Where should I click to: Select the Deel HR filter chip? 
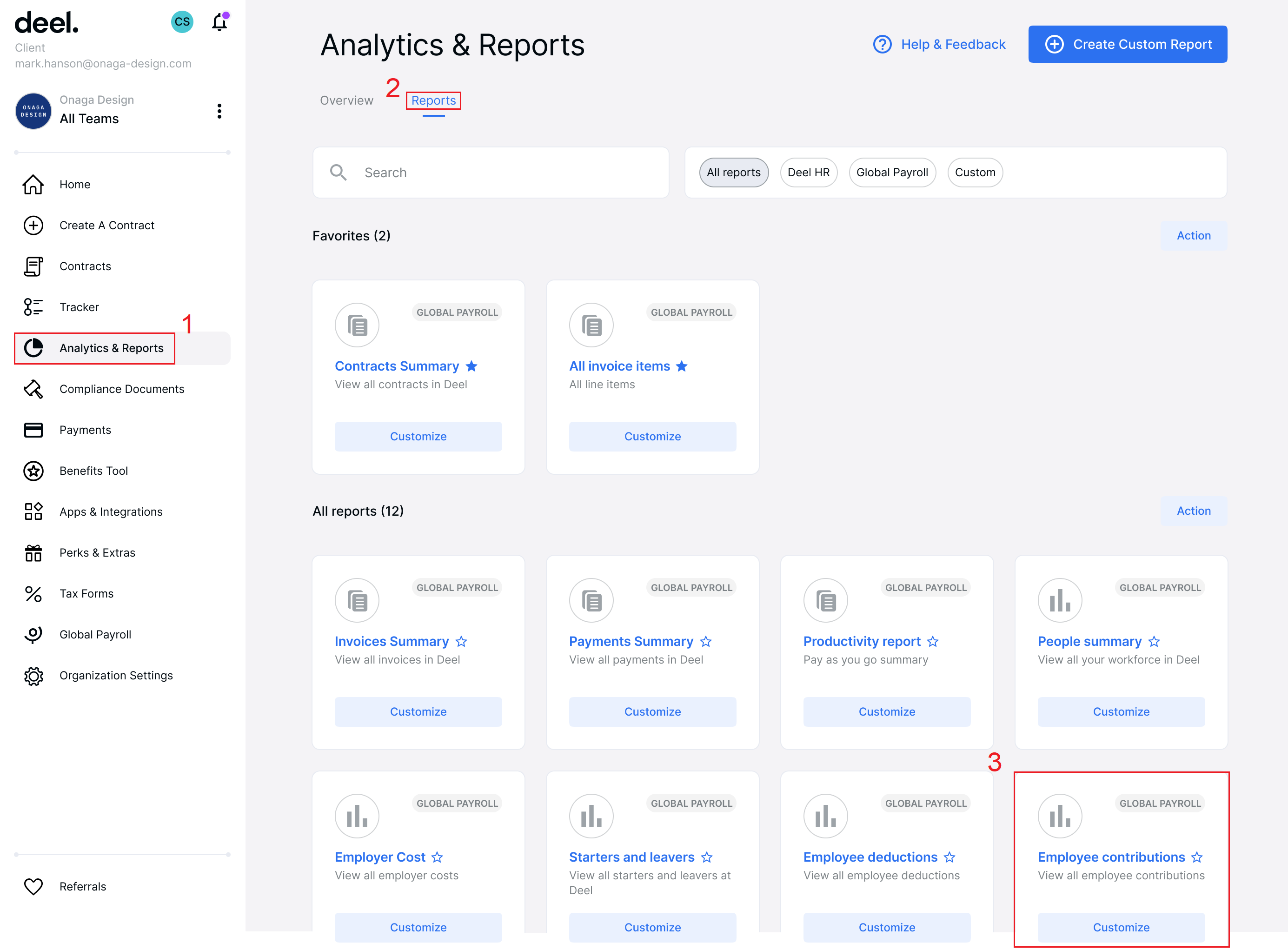point(809,173)
